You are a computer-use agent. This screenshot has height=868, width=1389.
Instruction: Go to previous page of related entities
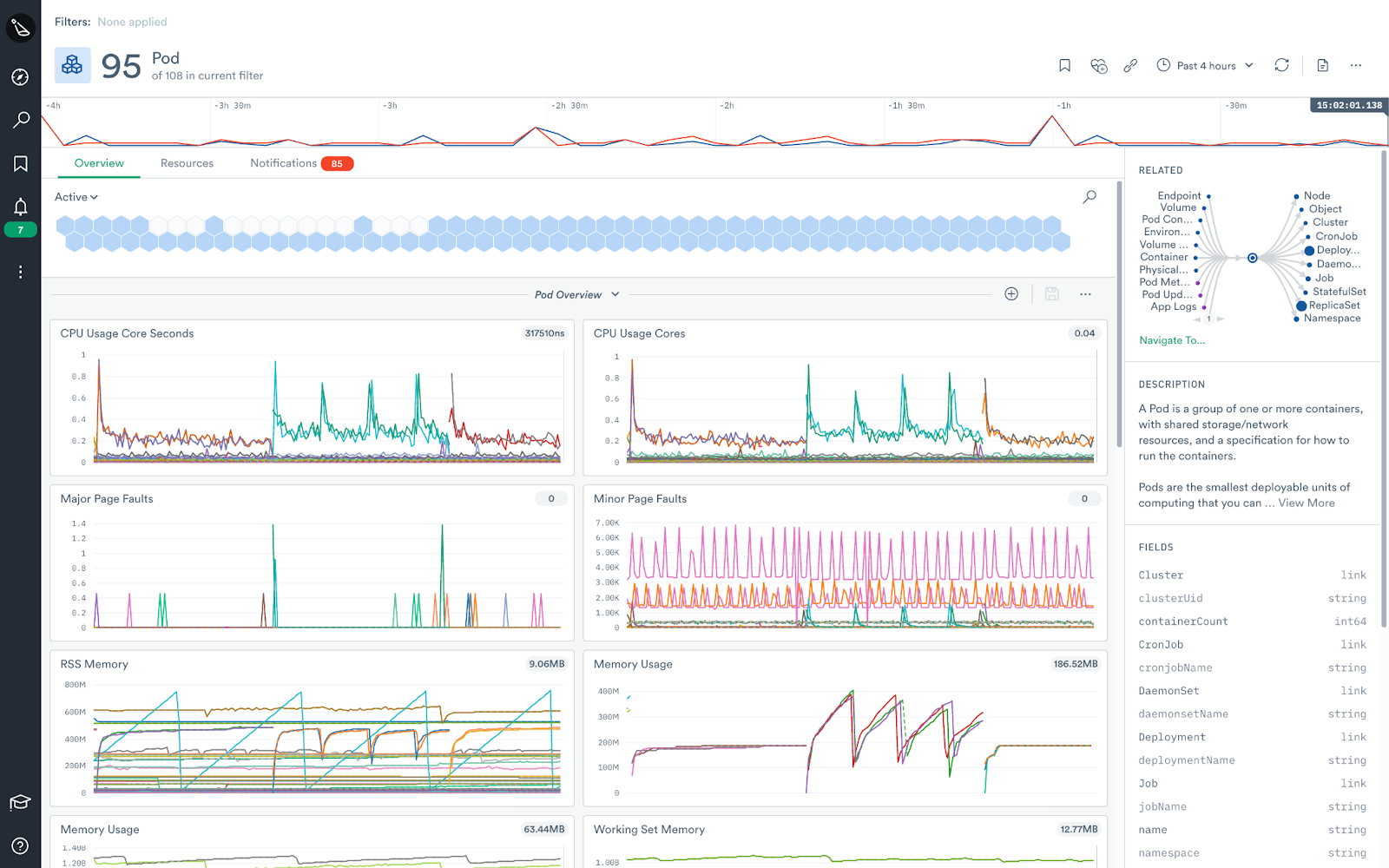click(x=1197, y=319)
